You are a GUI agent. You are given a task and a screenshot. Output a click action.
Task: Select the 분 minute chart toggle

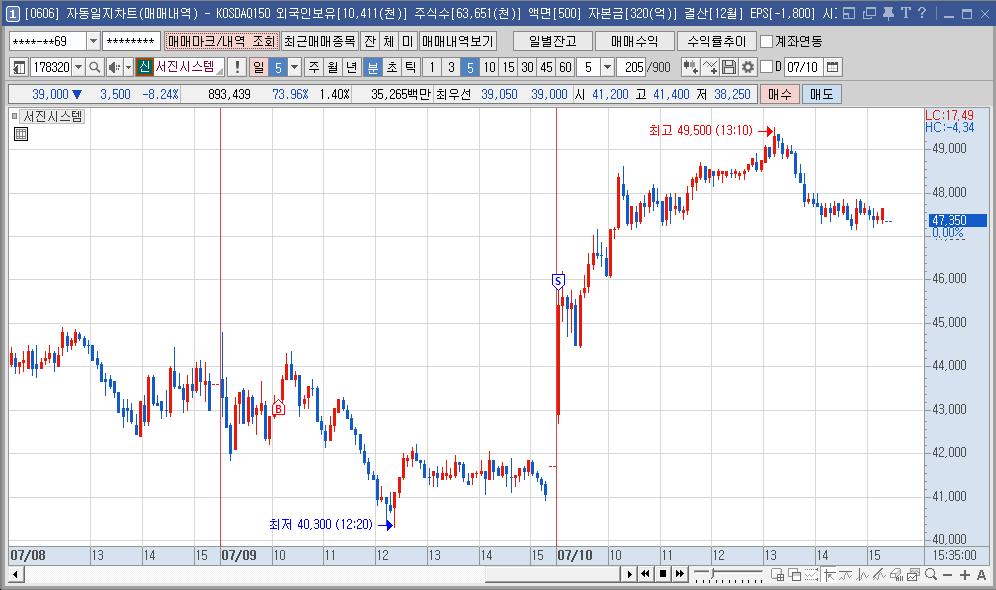click(373, 67)
